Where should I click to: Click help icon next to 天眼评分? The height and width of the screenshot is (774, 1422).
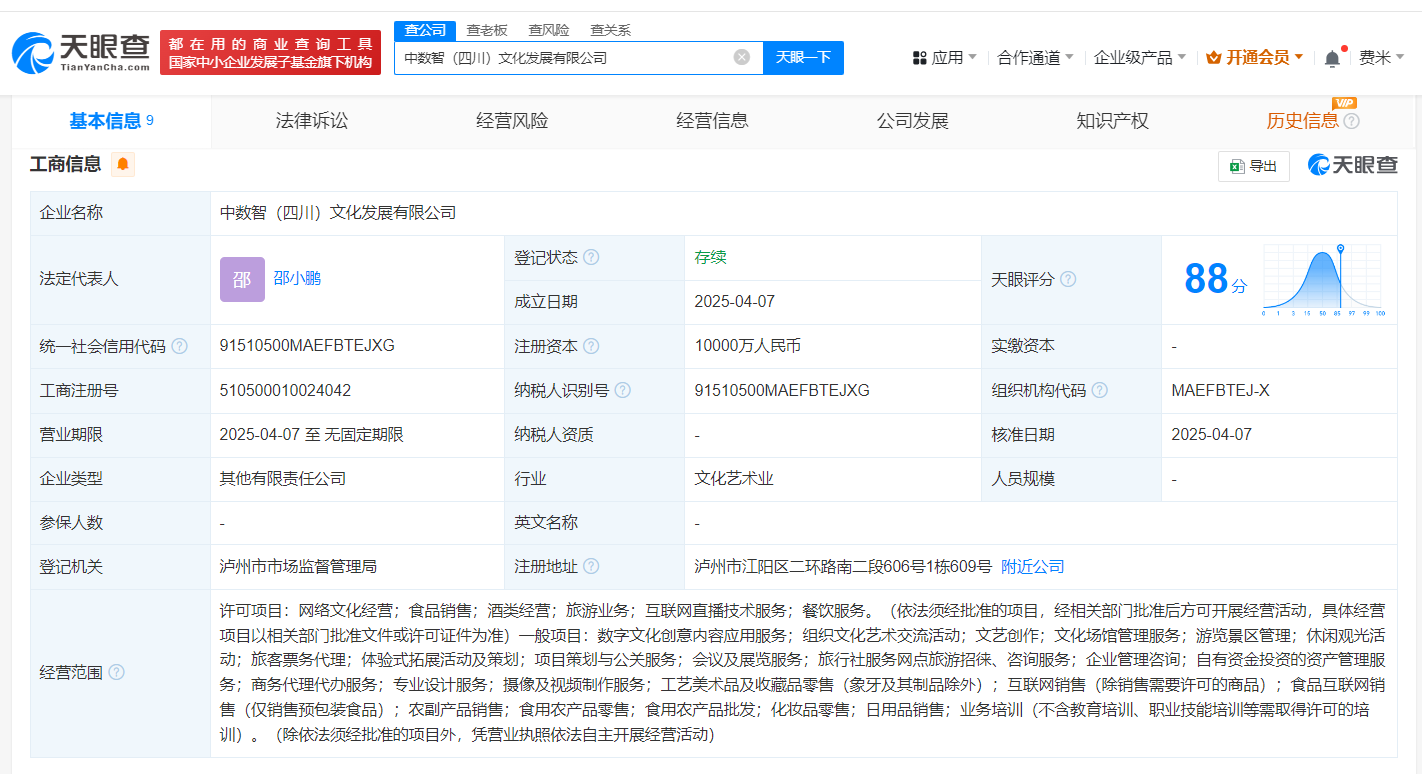pyautogui.click(x=1068, y=279)
